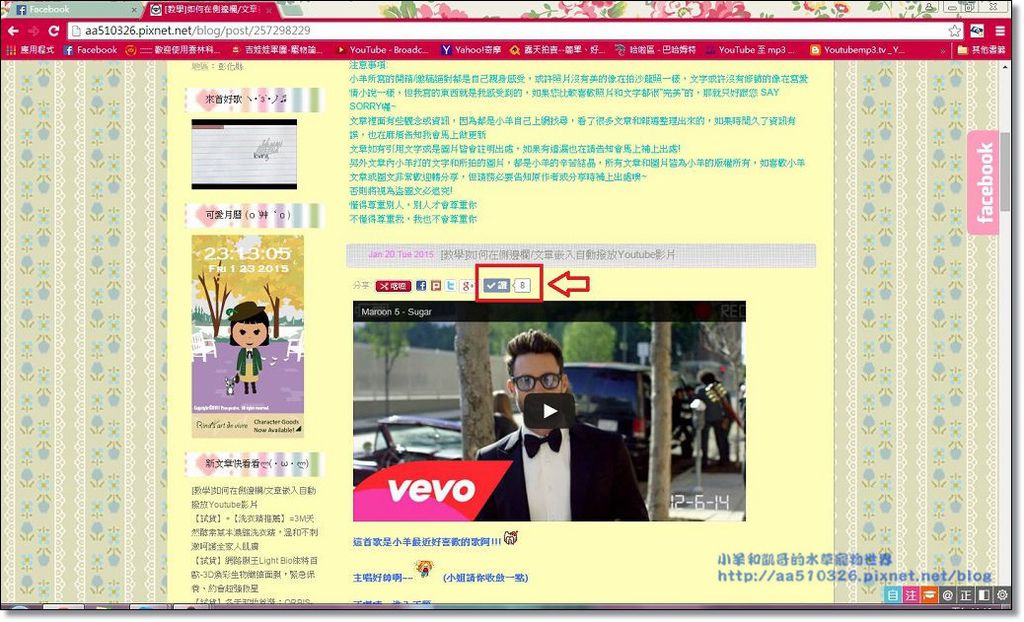Click the orange IME toolbar icon
Screen dimensions: 1024x622
929,595
